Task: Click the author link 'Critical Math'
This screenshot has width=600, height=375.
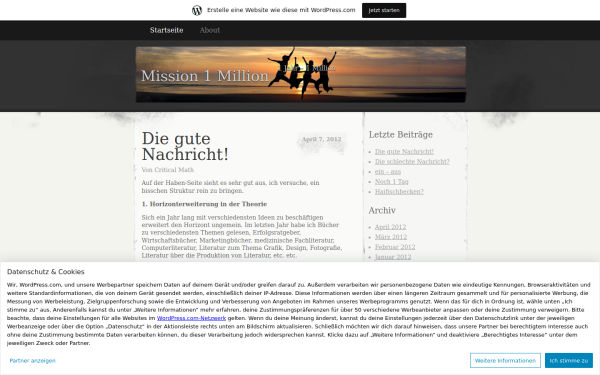Action: [x=174, y=170]
